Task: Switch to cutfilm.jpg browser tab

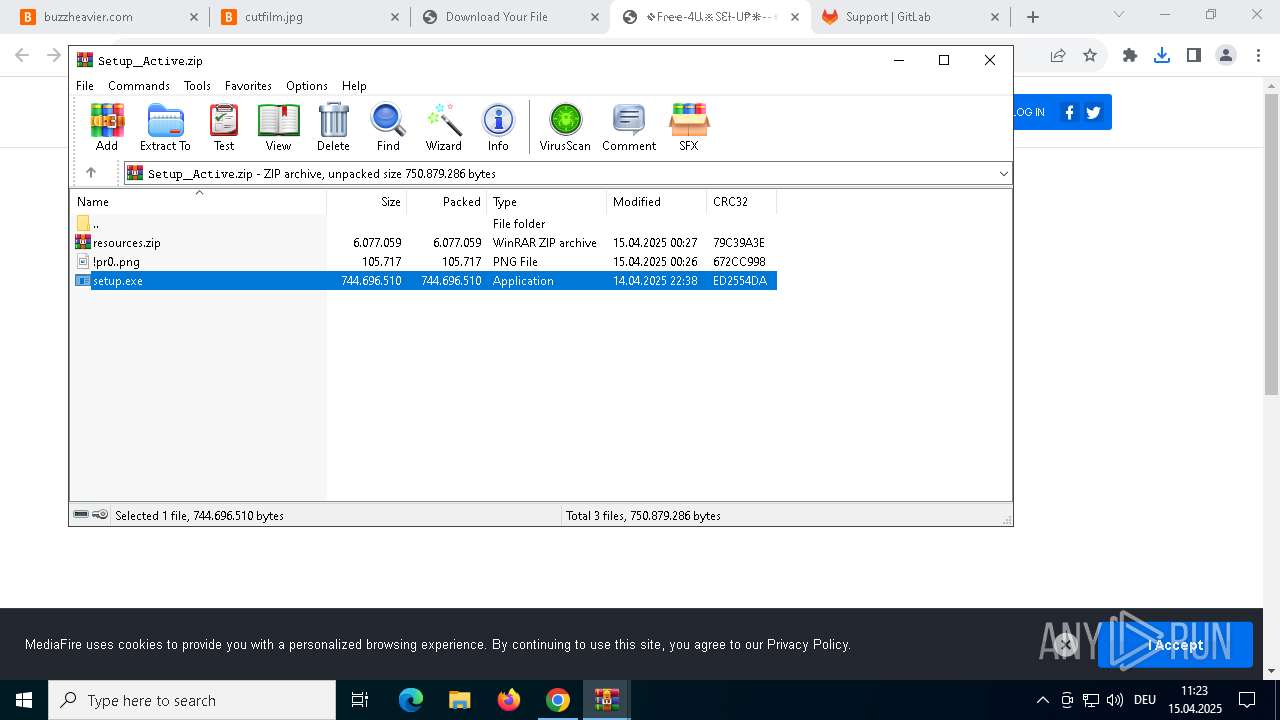Action: click(x=312, y=17)
